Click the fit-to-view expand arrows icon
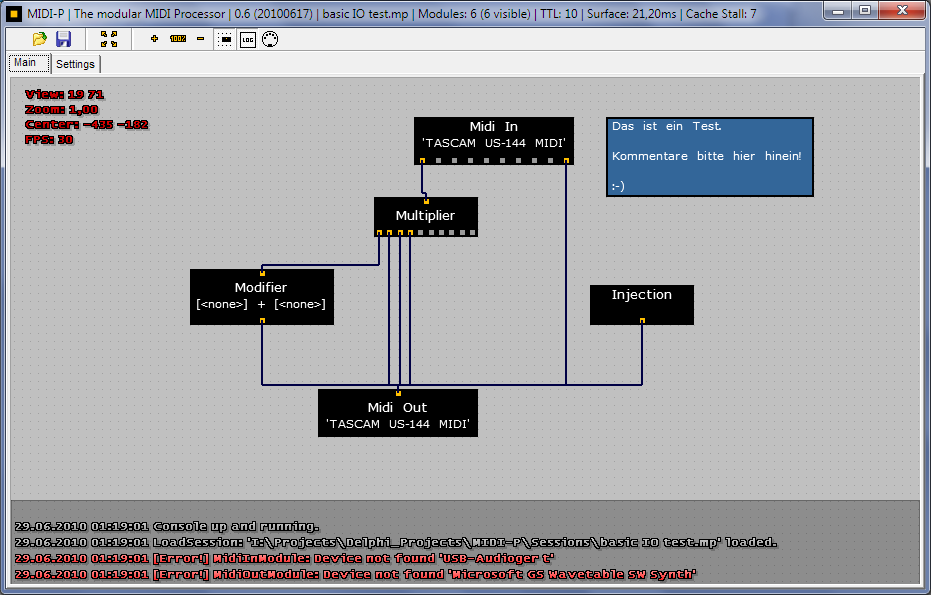Image resolution: width=931 pixels, height=595 pixels. [109, 39]
